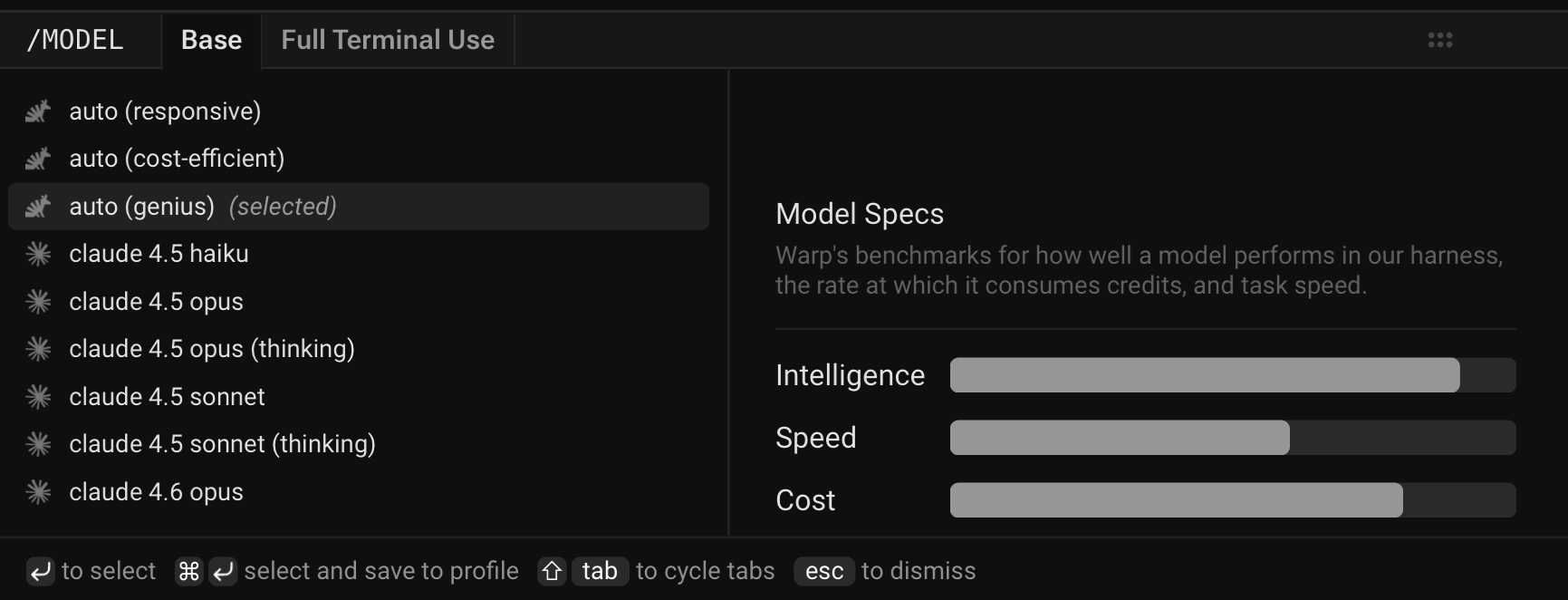This screenshot has height=600, width=1568.
Task: Click the command key symbol in the footer
Action: click(x=188, y=571)
